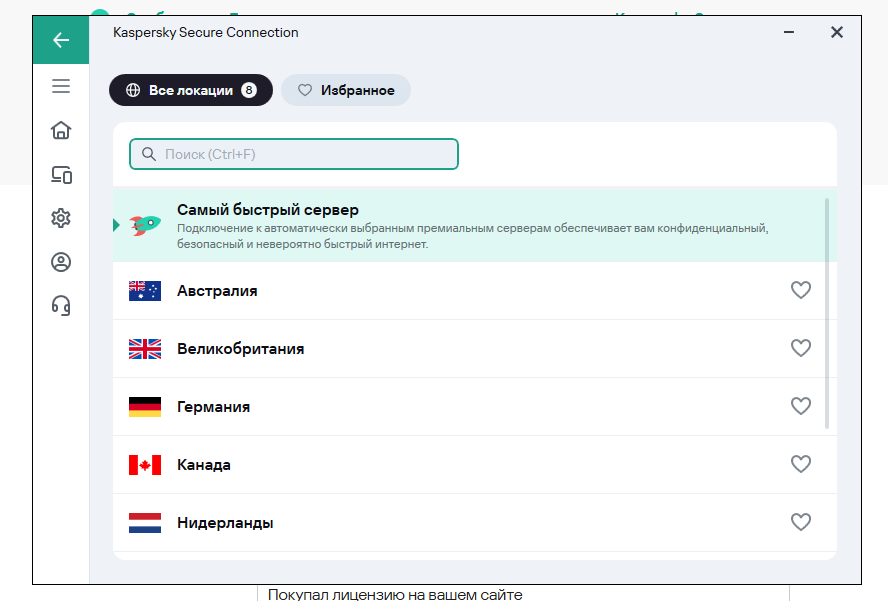The image size is (888, 601).
Task: Click the globe icon in Все локации
Action: point(133,90)
